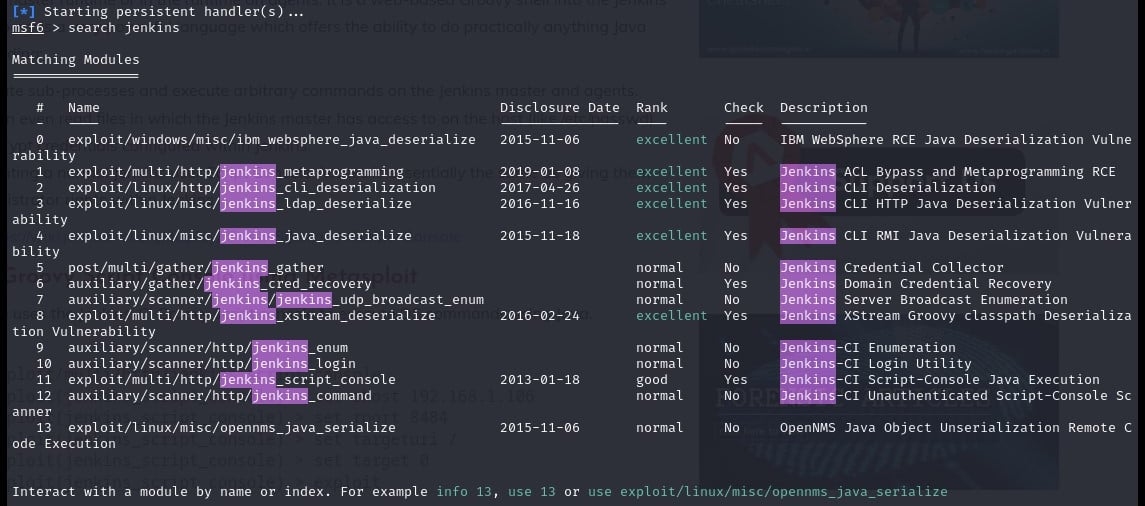Click 'Jenkins Credential Collector' description
1145x506 pixels.
coord(892,268)
